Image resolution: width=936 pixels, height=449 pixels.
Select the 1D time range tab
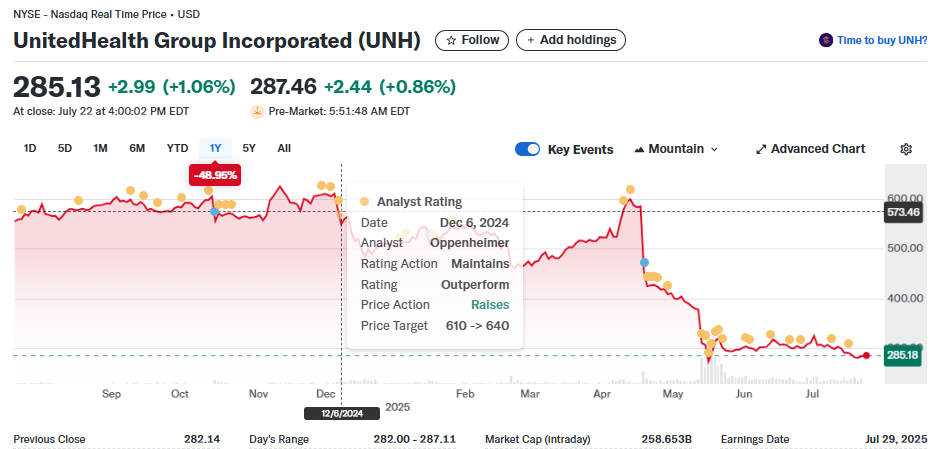tap(30, 148)
